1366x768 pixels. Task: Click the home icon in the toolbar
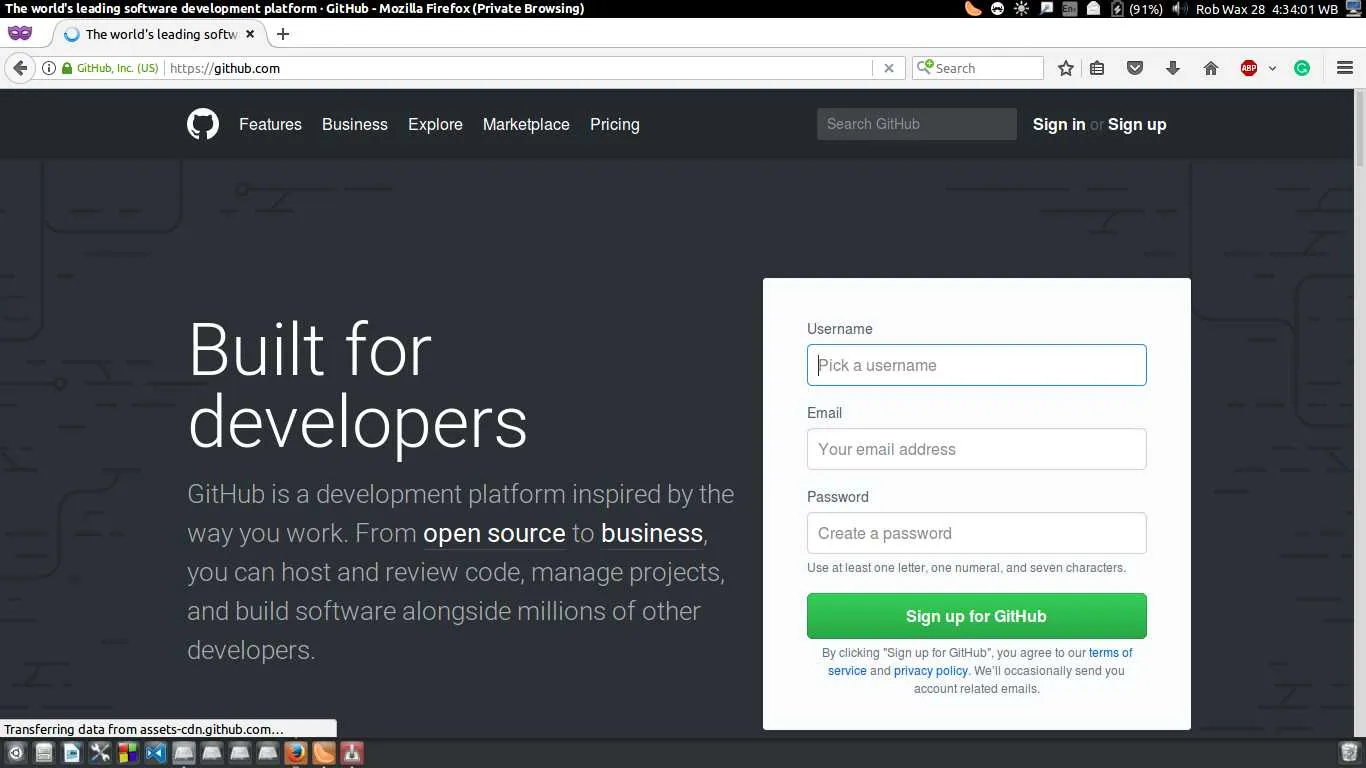pos(1211,68)
